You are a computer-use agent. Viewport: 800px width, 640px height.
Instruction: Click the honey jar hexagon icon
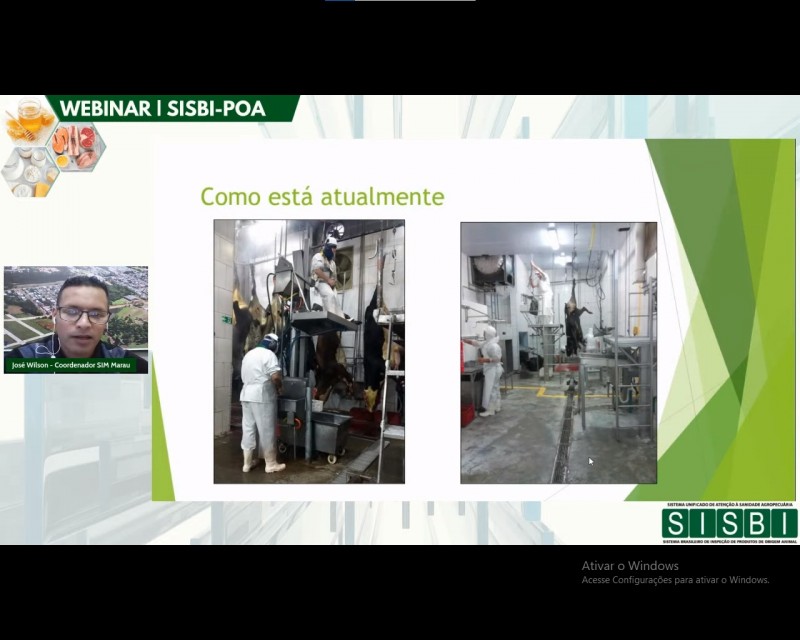pos(29,121)
